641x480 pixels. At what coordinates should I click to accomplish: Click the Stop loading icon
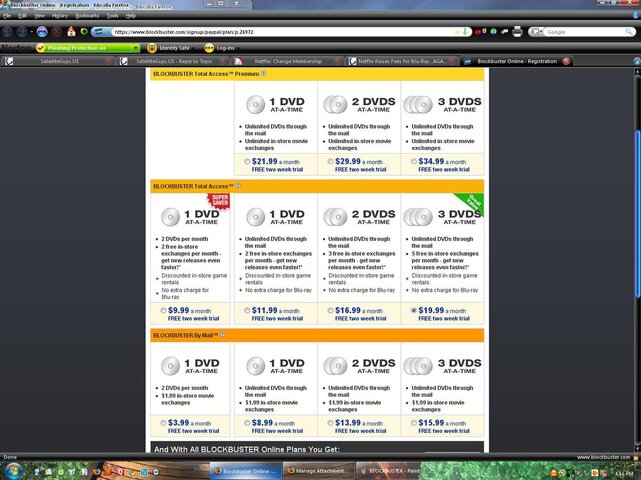pyautogui.click(x=57, y=32)
